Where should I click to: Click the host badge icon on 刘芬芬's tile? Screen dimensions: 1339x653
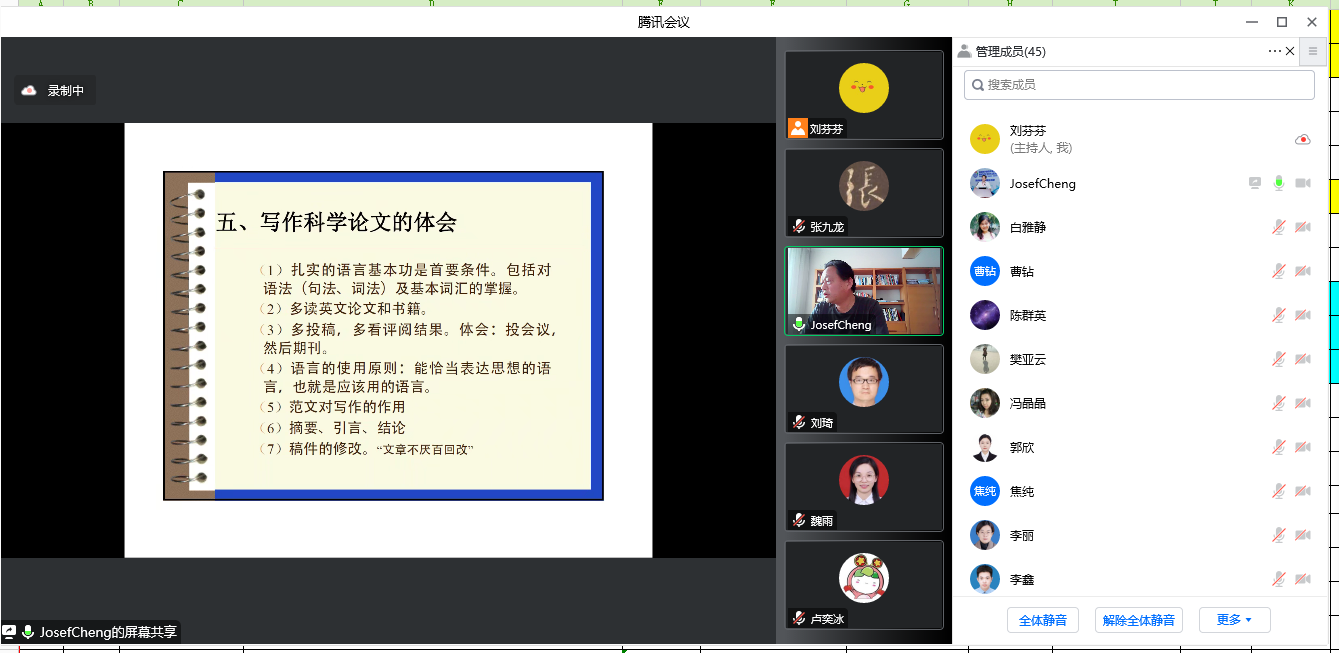797,128
